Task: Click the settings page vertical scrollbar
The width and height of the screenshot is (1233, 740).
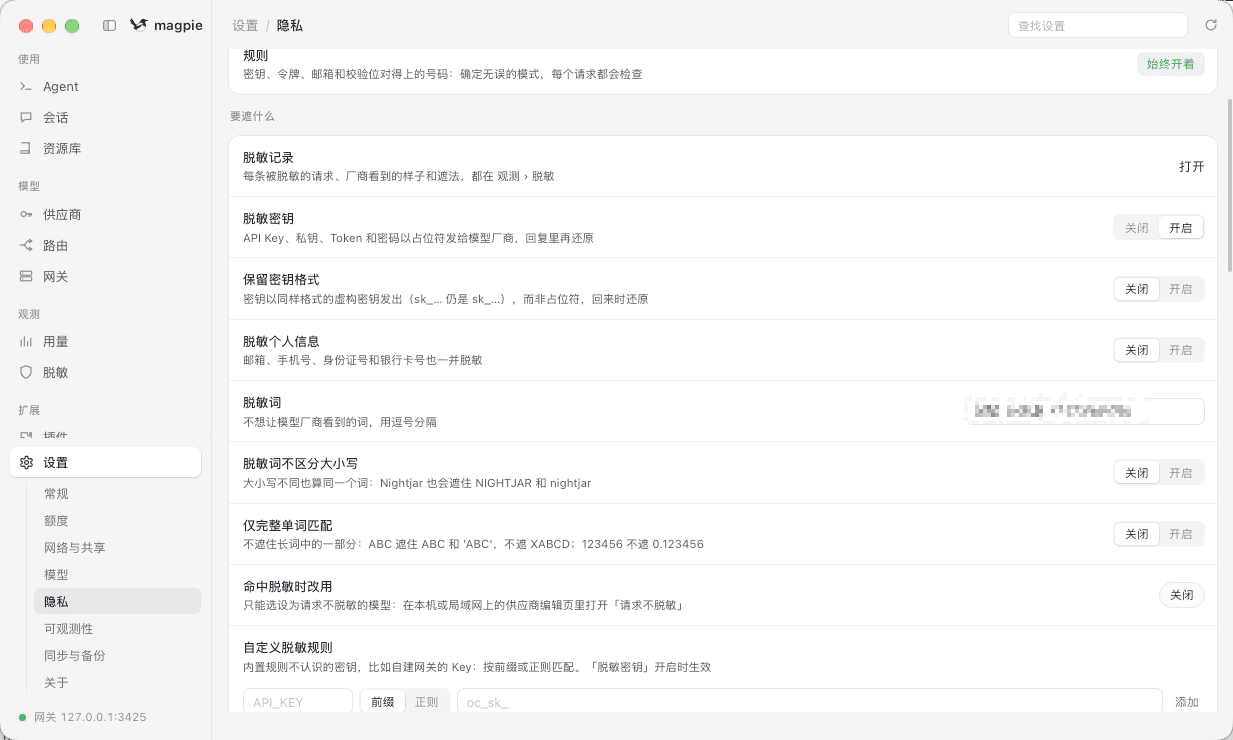Action: click(1228, 185)
